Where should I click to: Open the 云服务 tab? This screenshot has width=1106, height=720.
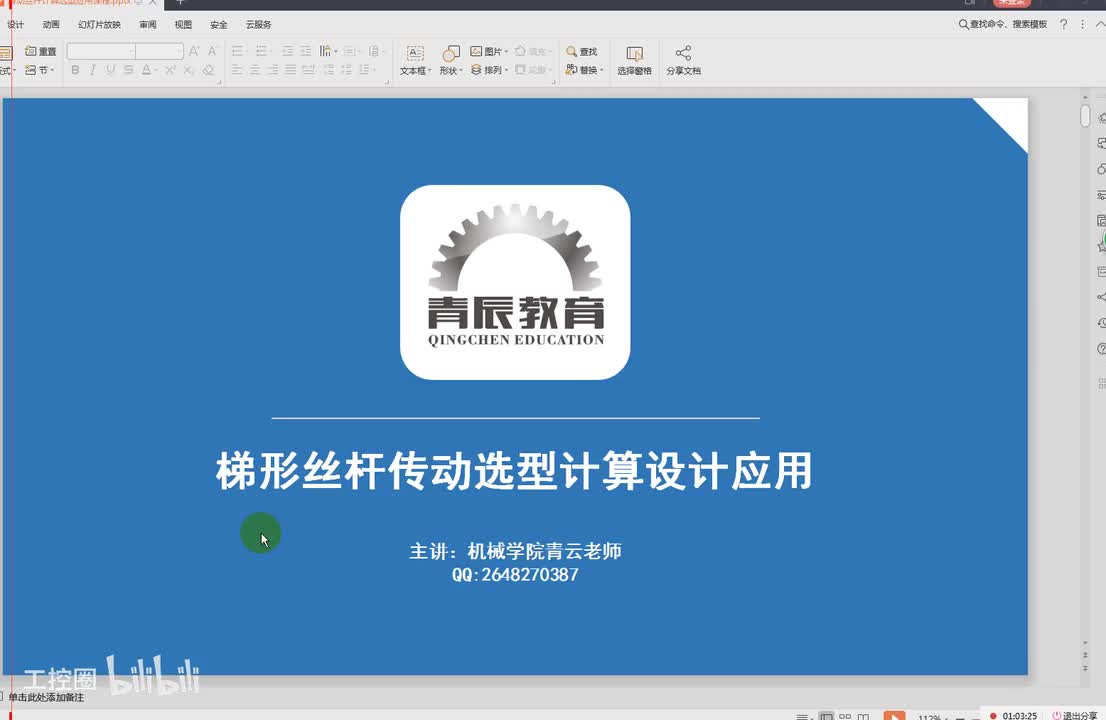(x=259, y=25)
